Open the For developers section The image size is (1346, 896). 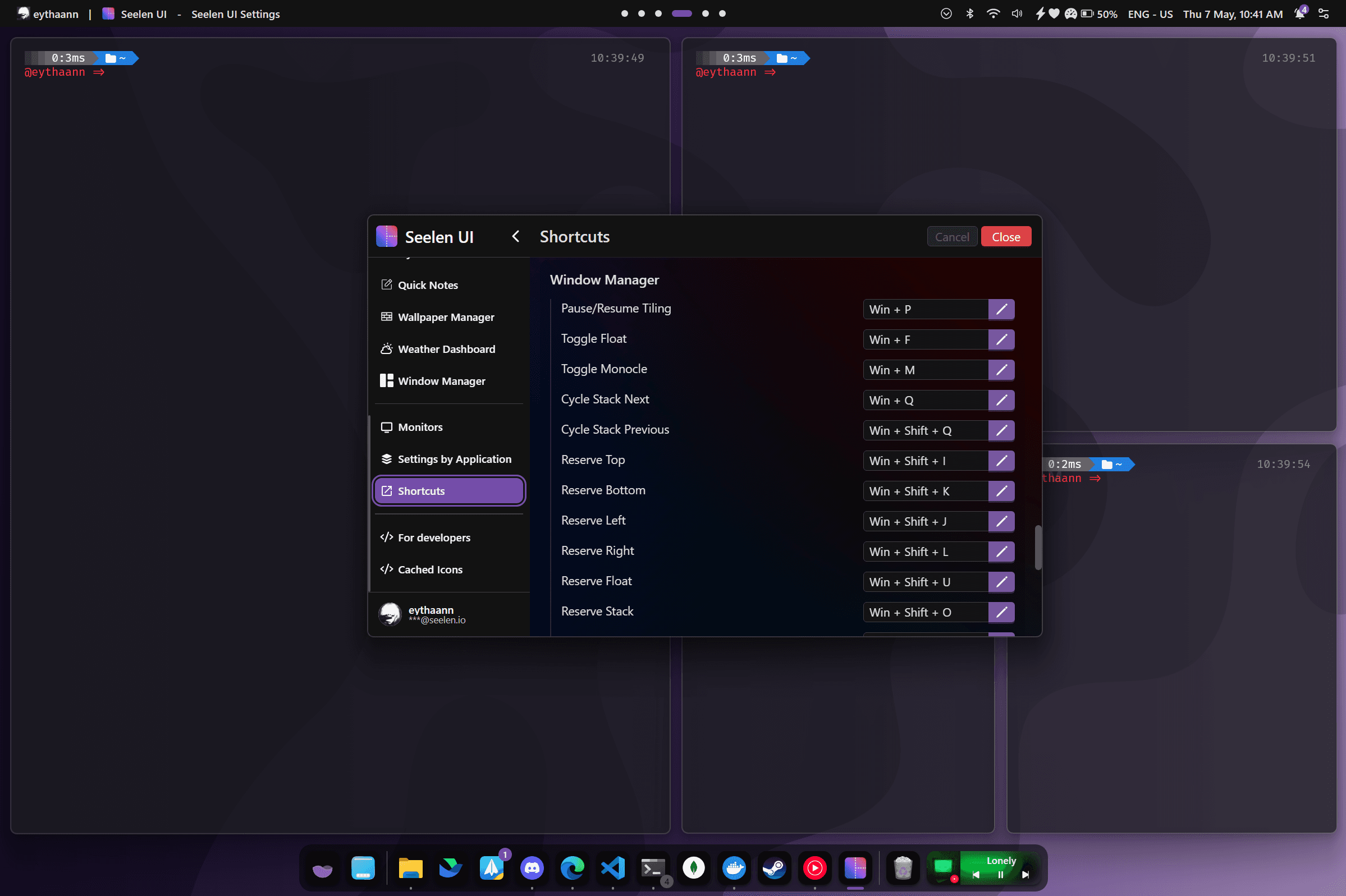(x=448, y=537)
